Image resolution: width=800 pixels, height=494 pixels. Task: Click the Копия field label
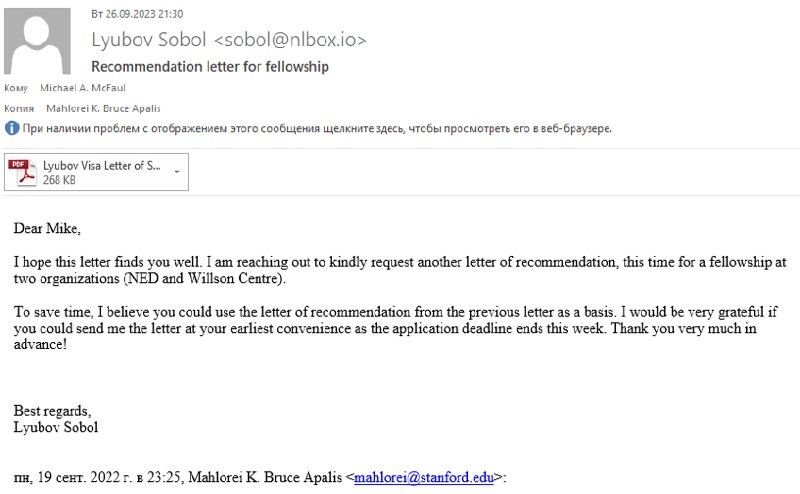(x=19, y=108)
